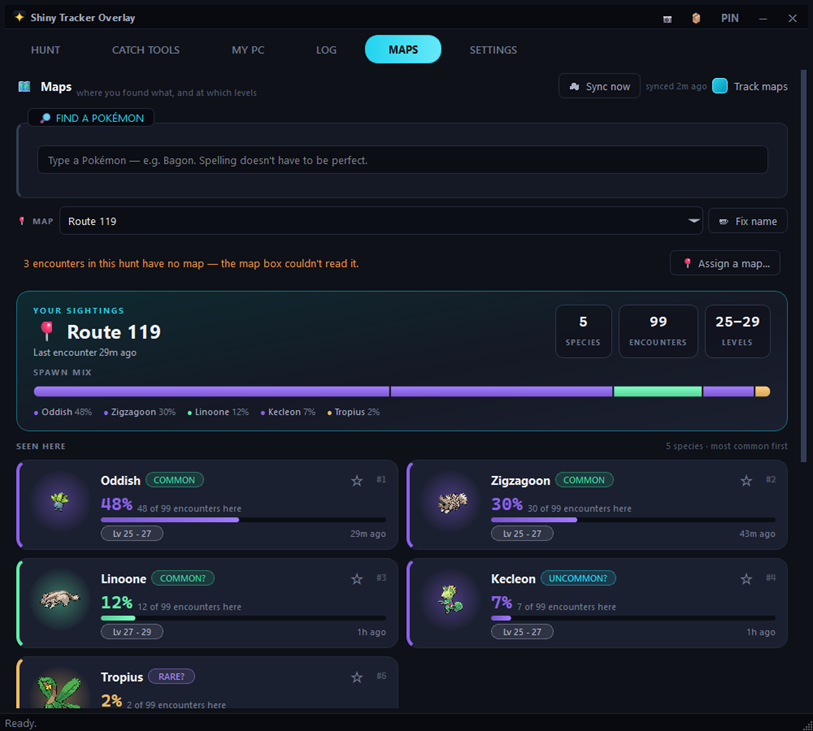The height and width of the screenshot is (731, 813).
Task: Favorite Oddish with its star icon
Action: click(357, 481)
